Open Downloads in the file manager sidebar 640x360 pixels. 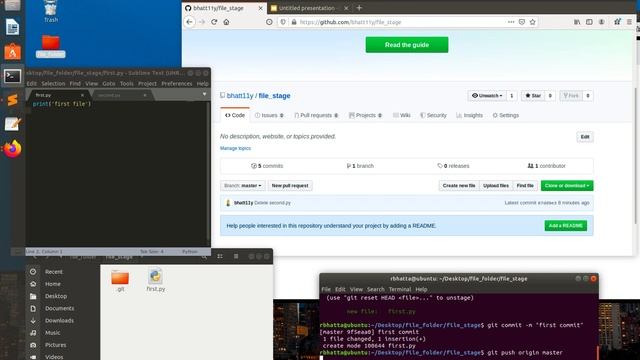(59, 320)
